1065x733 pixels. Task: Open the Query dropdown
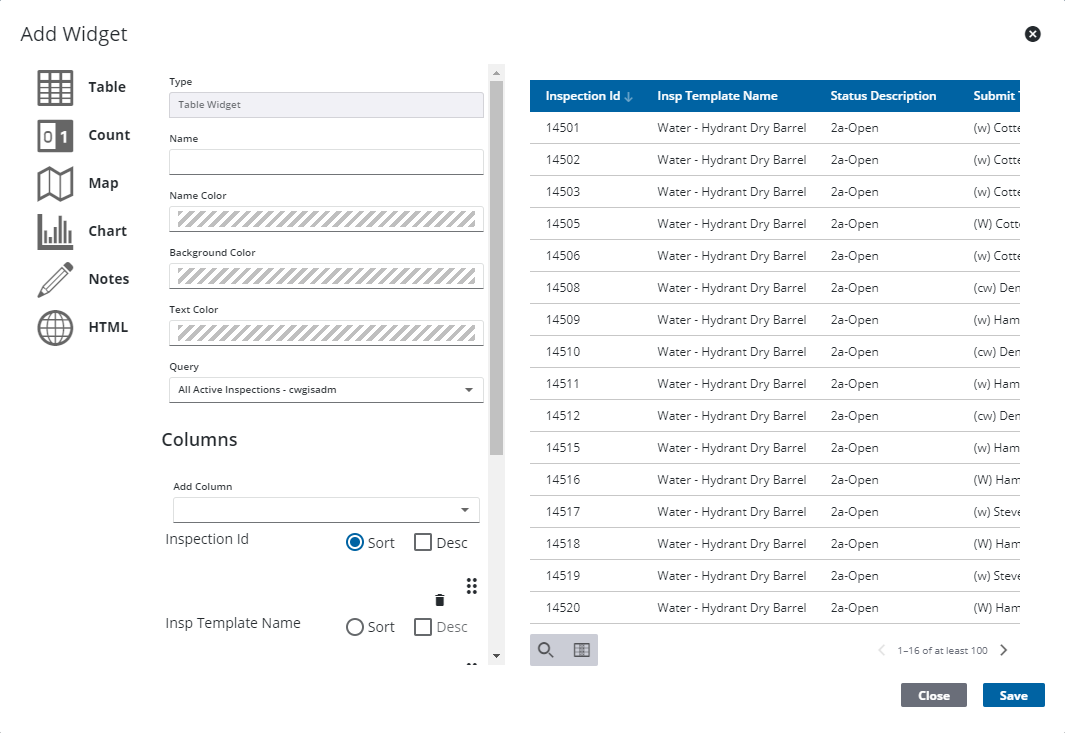click(x=326, y=390)
